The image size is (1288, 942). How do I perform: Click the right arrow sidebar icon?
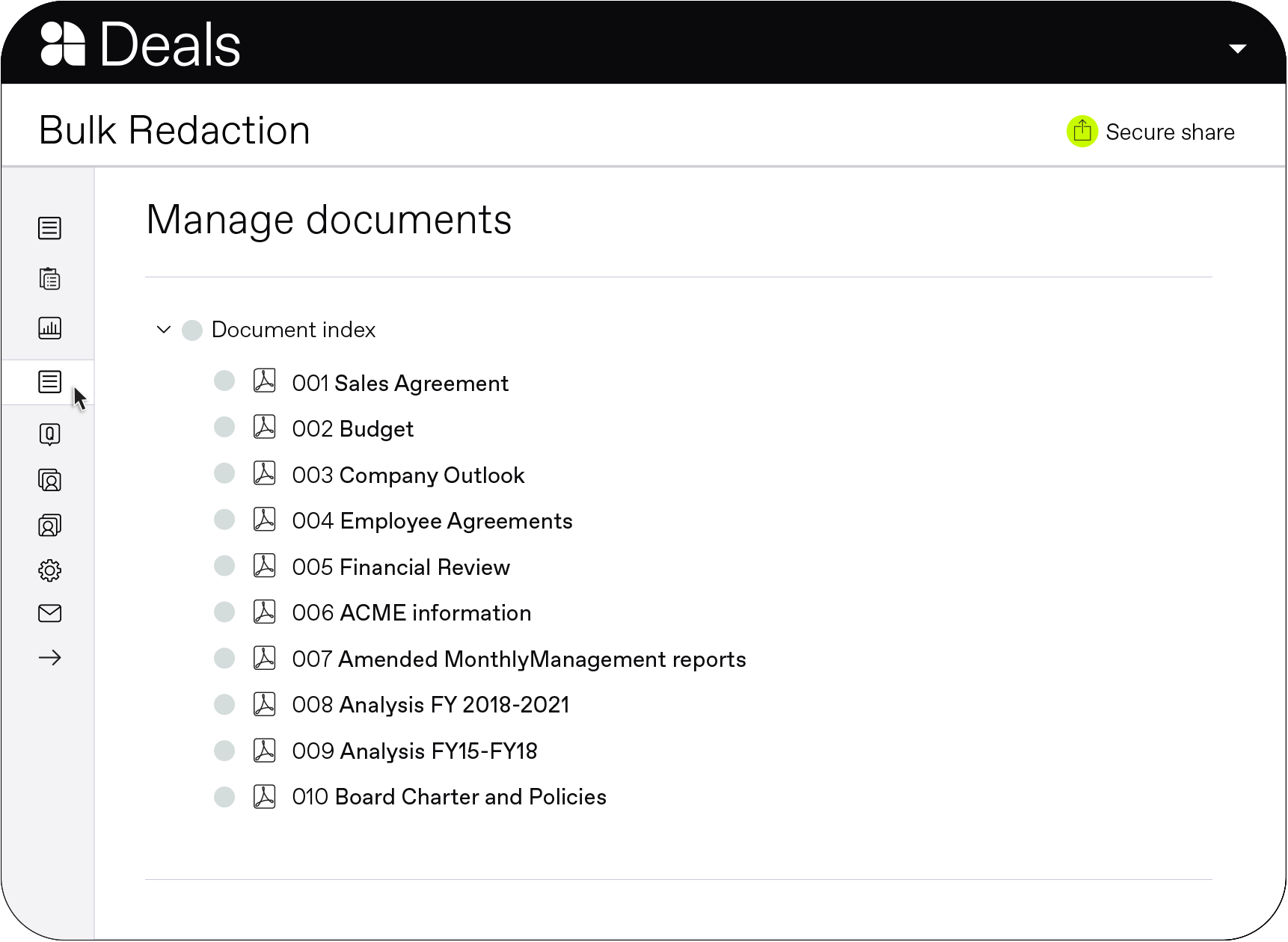click(x=49, y=658)
